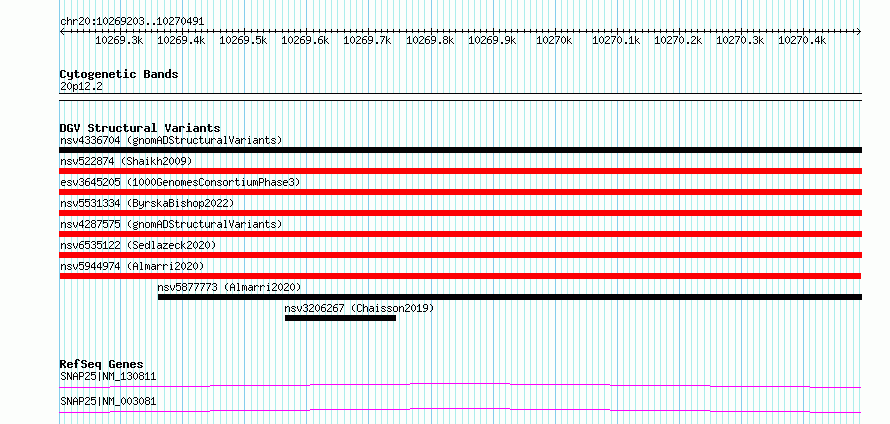
Task: Click the black bar under nsv4336704
Action: [x=460, y=150]
